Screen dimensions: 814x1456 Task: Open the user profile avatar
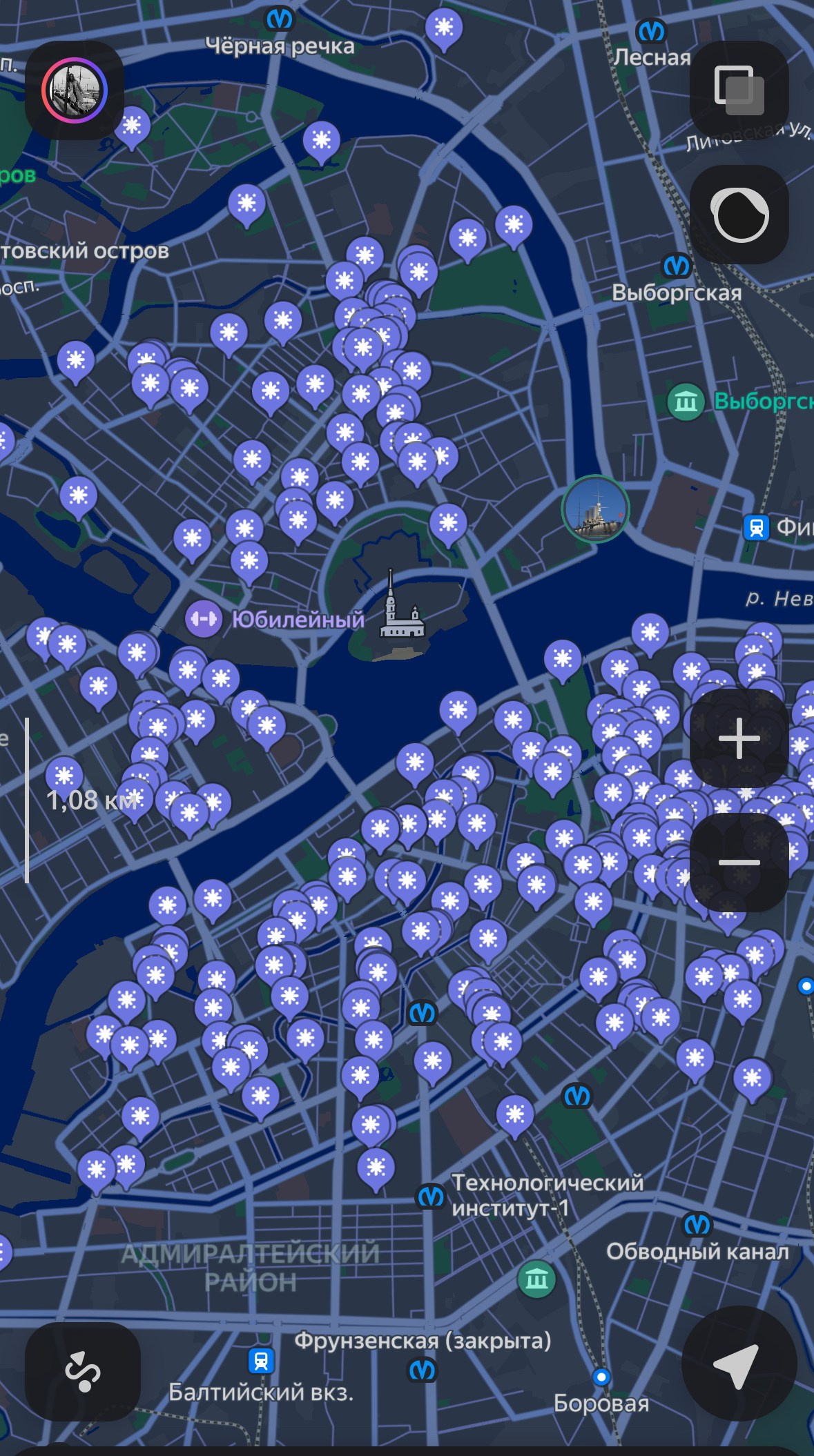coord(75,90)
